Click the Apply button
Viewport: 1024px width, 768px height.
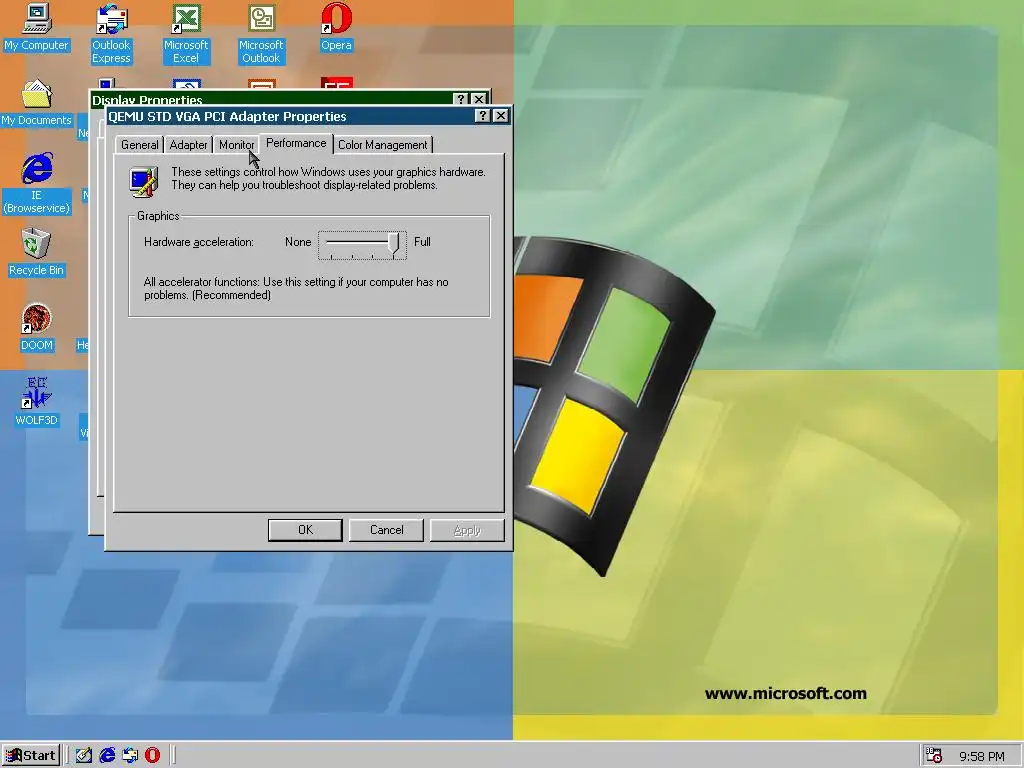pos(467,530)
